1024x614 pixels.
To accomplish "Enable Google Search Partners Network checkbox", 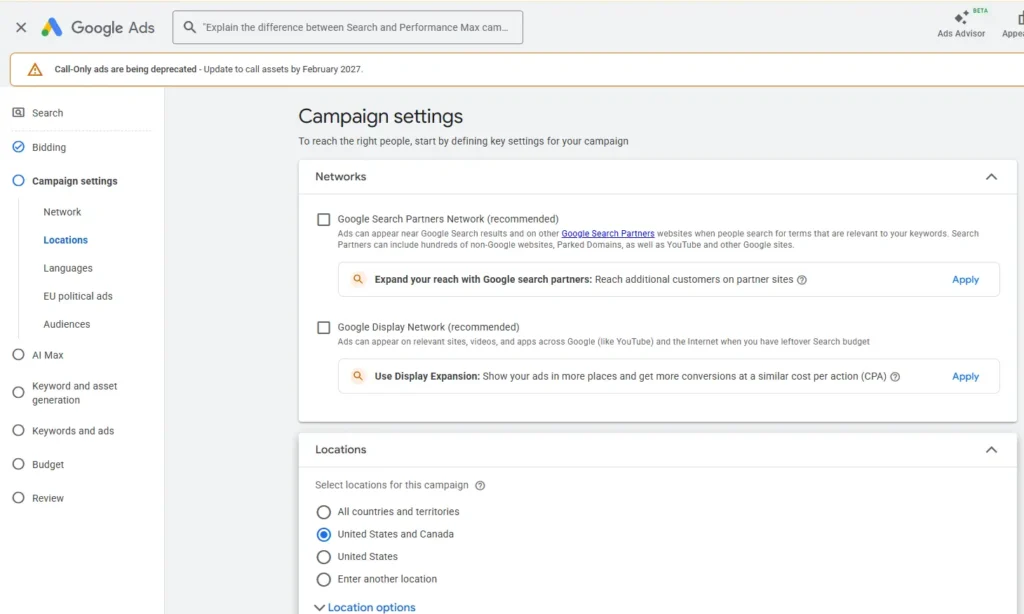I will pyautogui.click(x=323, y=219).
